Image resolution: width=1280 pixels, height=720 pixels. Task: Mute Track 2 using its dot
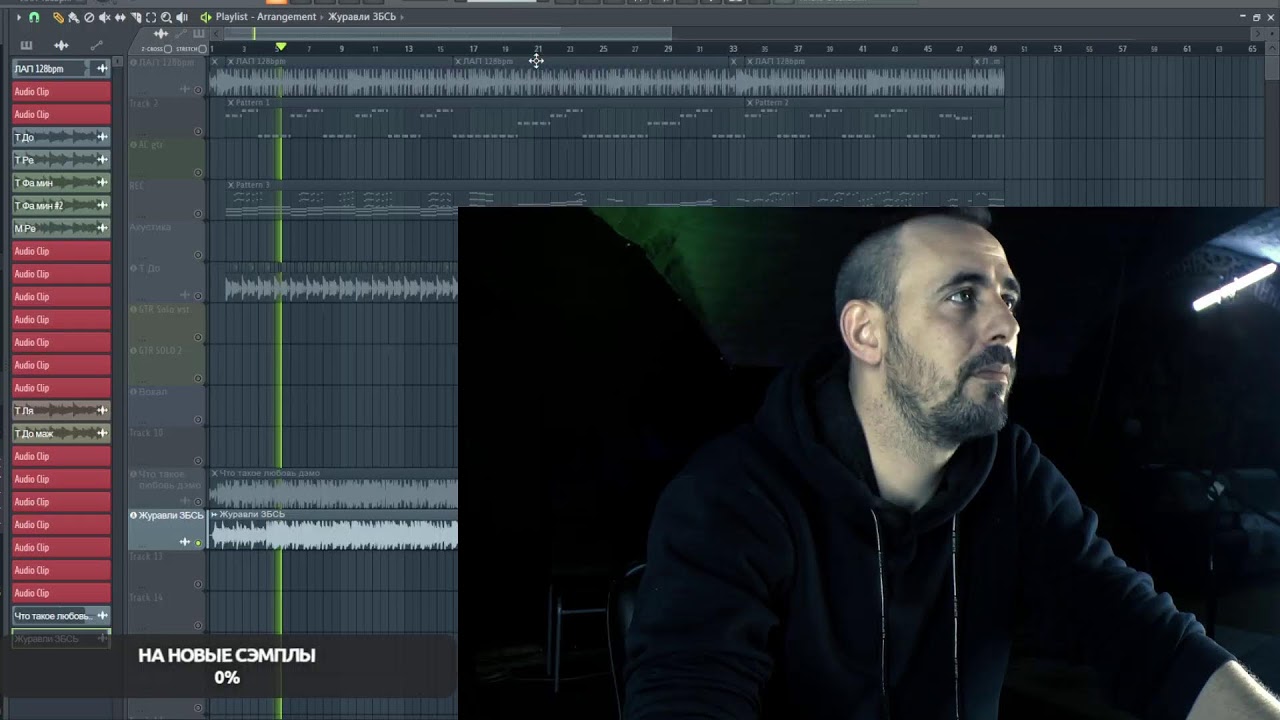pyautogui.click(x=198, y=131)
